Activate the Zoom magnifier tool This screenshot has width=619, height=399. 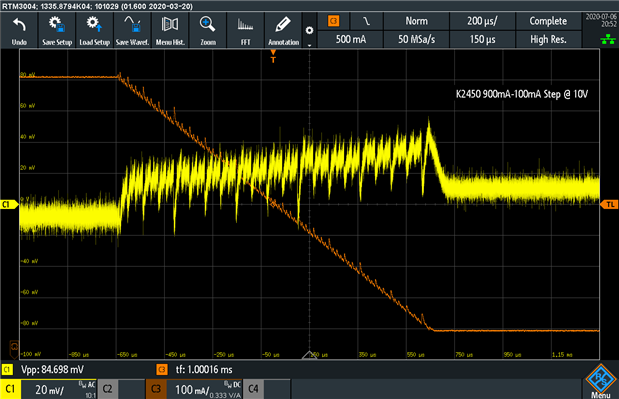[x=208, y=30]
